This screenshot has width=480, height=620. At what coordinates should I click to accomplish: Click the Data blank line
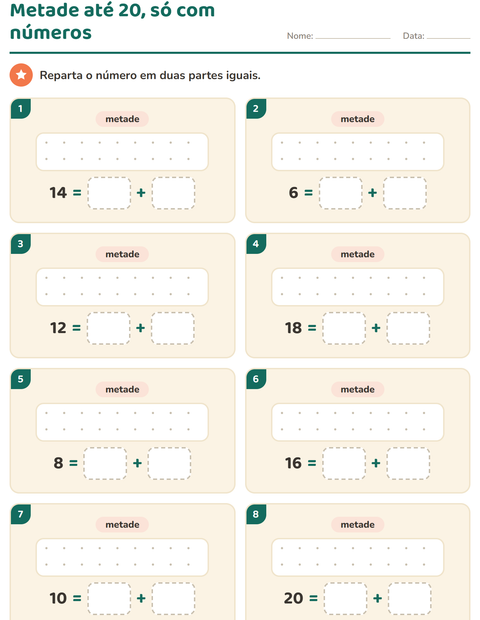coord(448,38)
